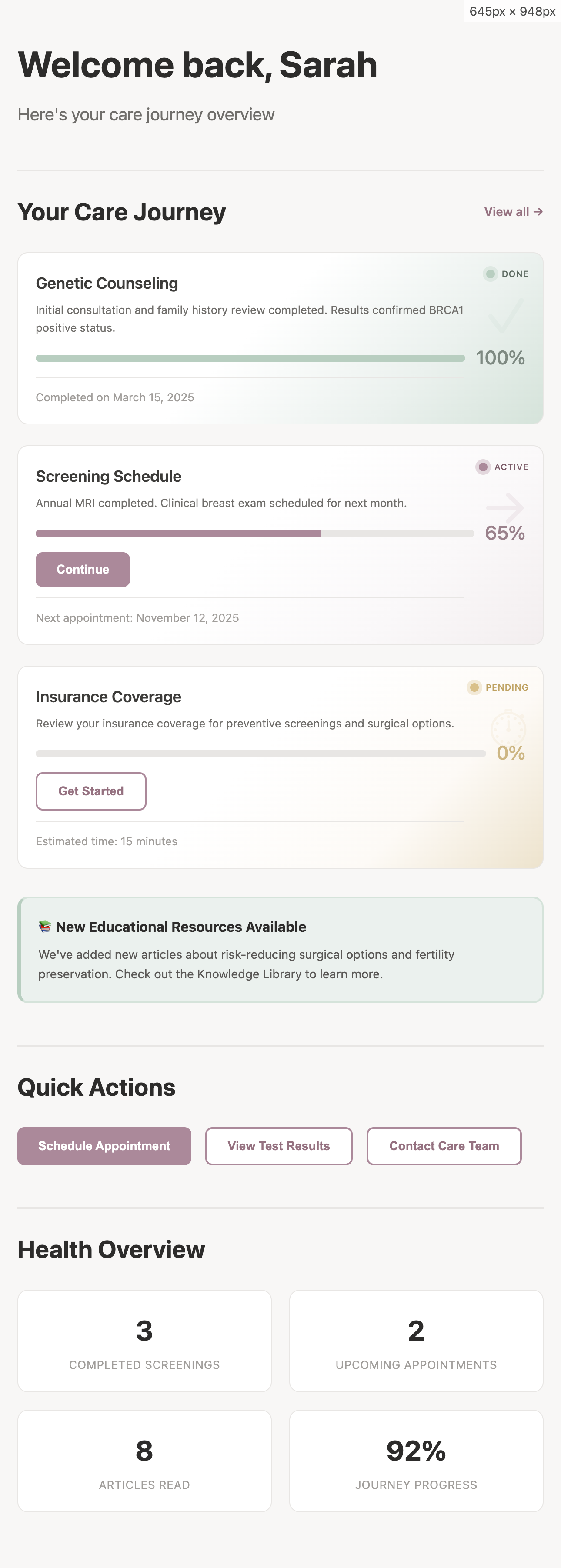Click the faint checkmark icon in Genetic Counseling

505,315
